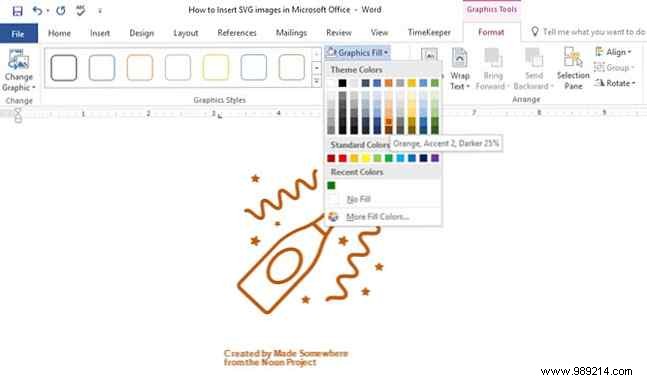Switch to the Review tab
This screenshot has width=647, height=380.
pyautogui.click(x=339, y=33)
